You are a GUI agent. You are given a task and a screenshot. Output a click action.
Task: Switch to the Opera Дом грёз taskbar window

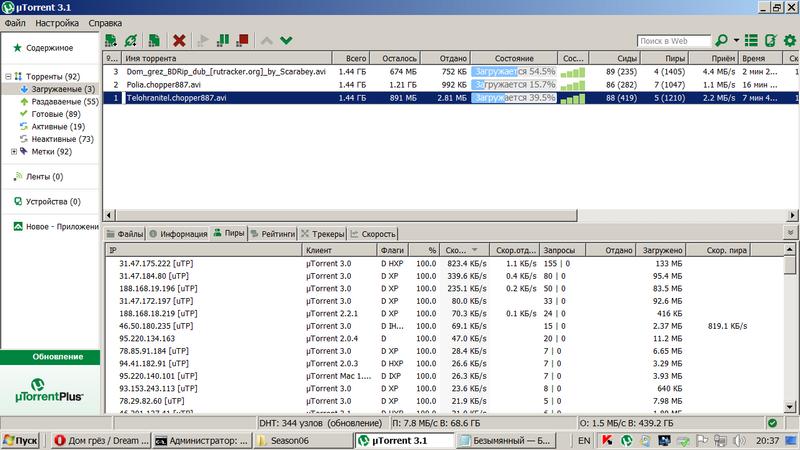pos(101,440)
